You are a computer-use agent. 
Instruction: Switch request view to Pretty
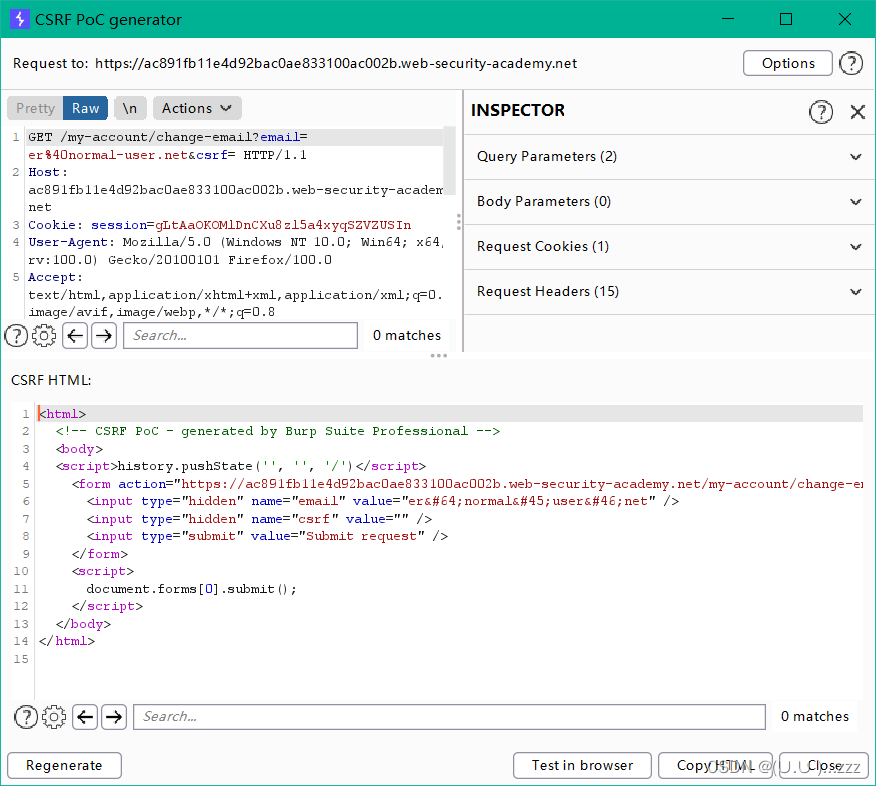35,108
